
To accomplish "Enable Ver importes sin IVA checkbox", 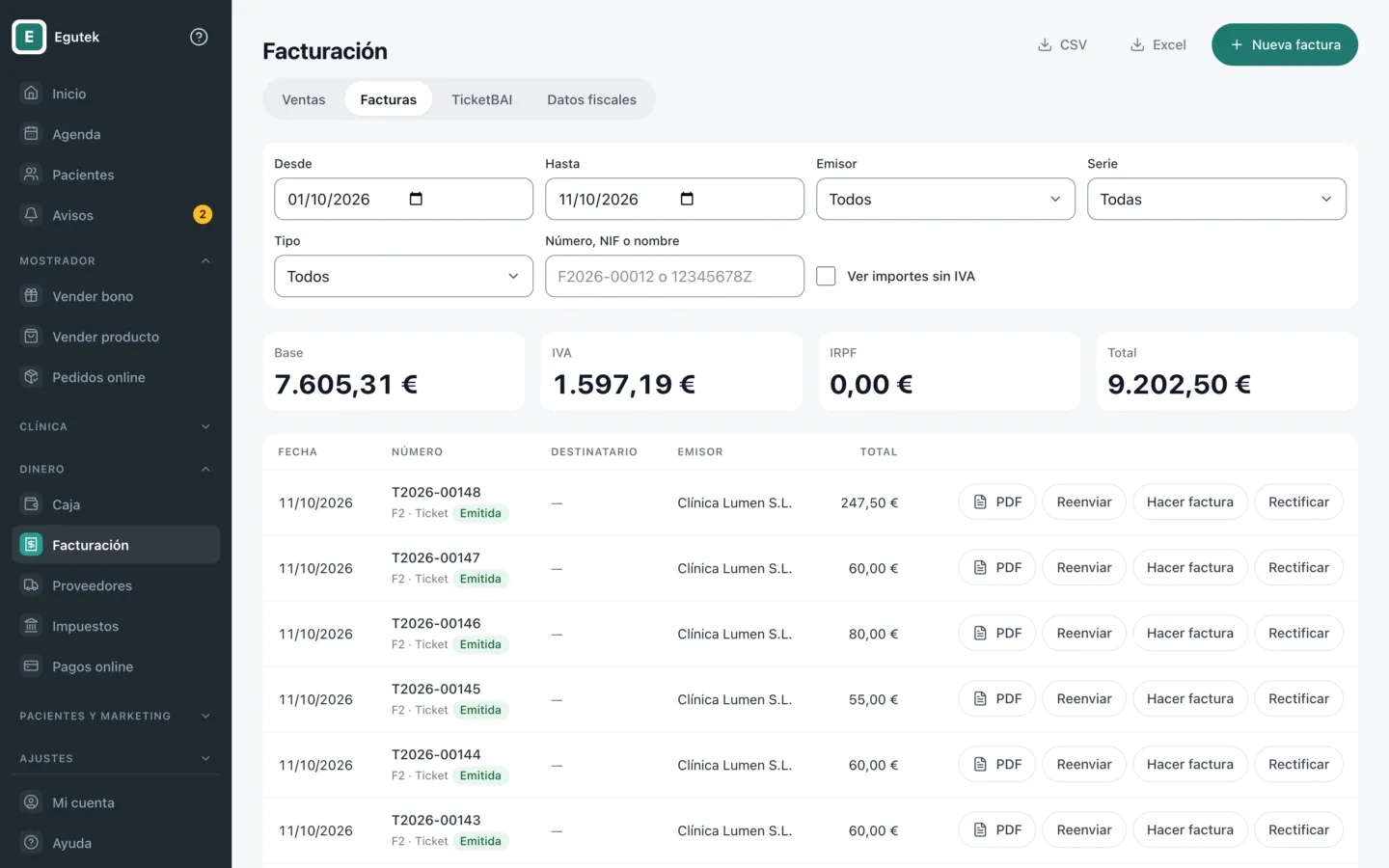I will pos(826,276).
